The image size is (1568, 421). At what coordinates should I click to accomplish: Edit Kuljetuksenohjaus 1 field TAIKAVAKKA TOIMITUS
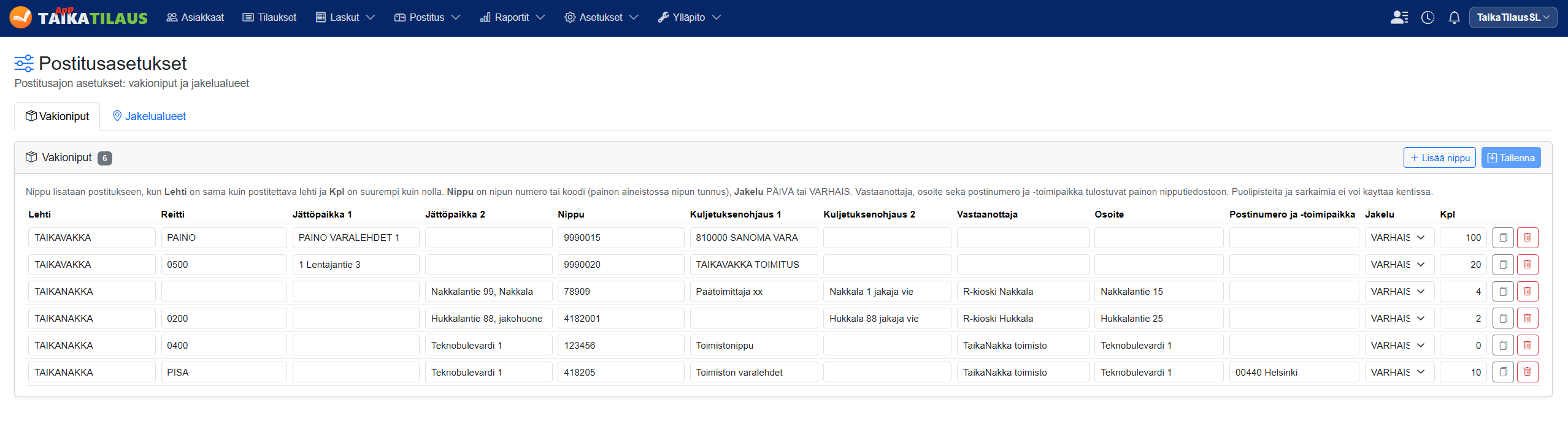pyautogui.click(x=753, y=265)
